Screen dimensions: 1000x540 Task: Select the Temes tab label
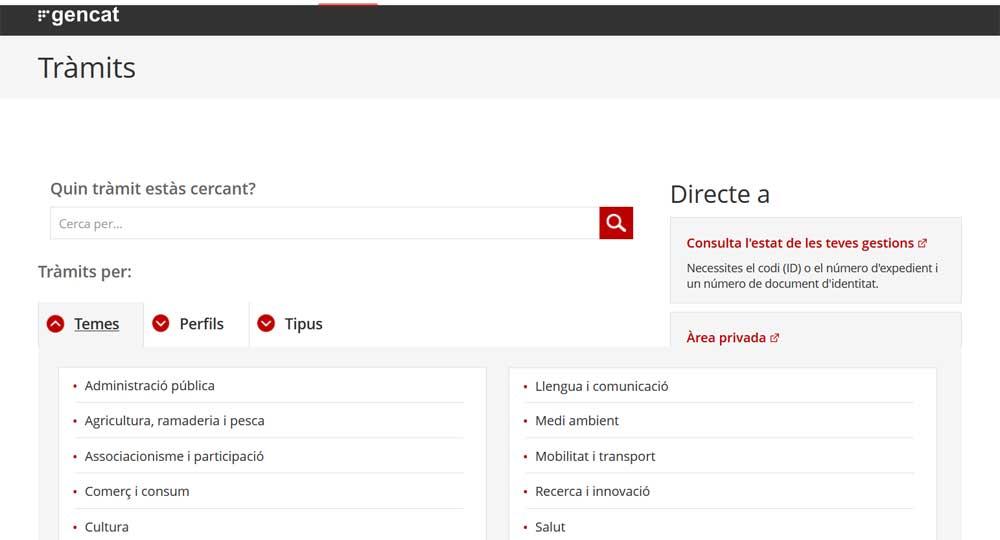(96, 324)
